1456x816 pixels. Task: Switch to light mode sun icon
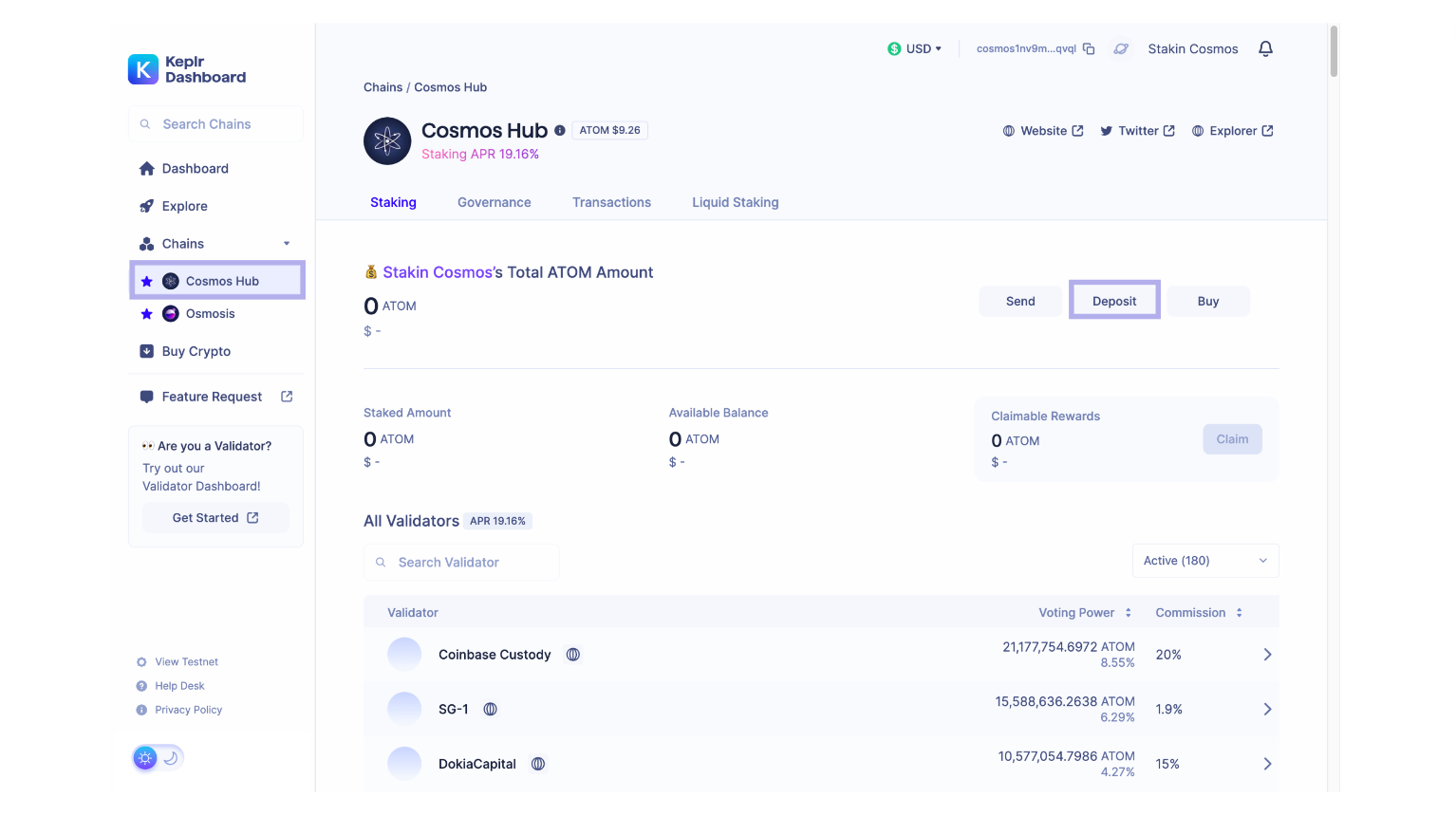pyautogui.click(x=145, y=758)
